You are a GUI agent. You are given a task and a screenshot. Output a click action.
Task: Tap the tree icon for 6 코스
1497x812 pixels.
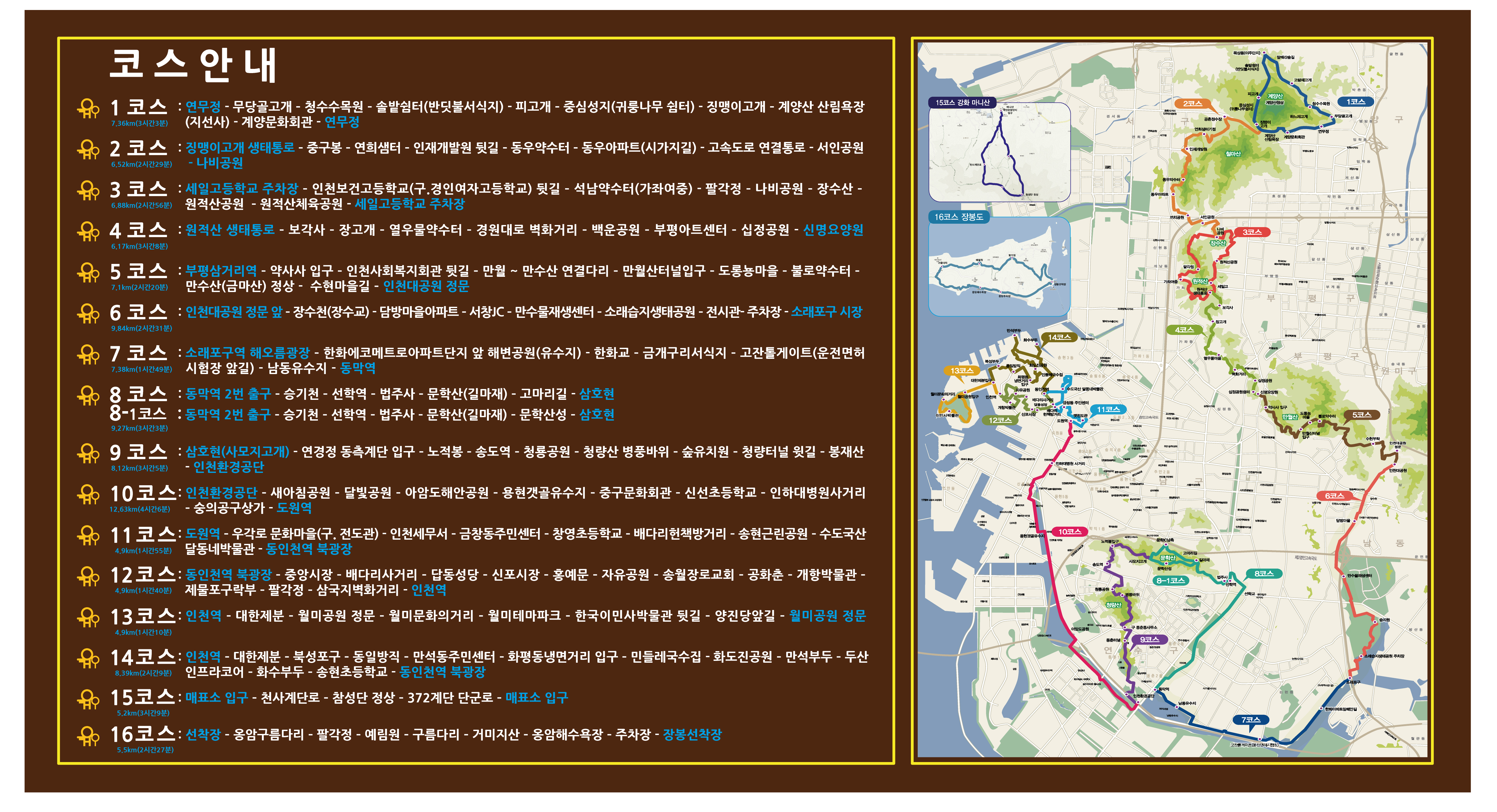pos(88,314)
